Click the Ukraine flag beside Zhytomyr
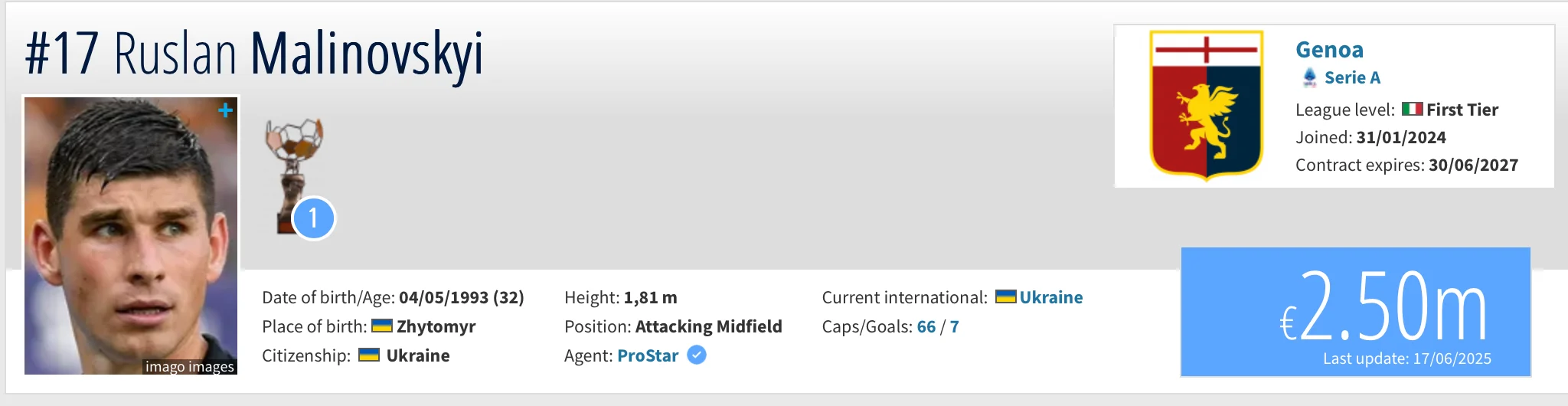The image size is (1568, 406). point(382,326)
